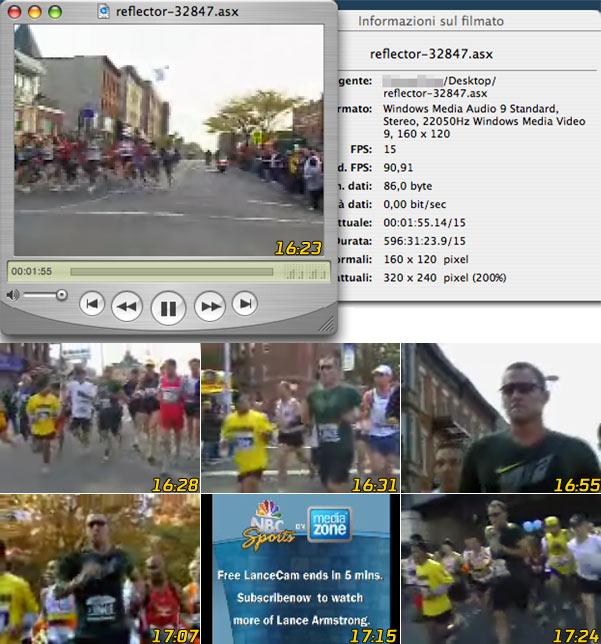601x644 pixels.
Task: Click the 0,00 bit/sec data rate value
Action: [414, 204]
